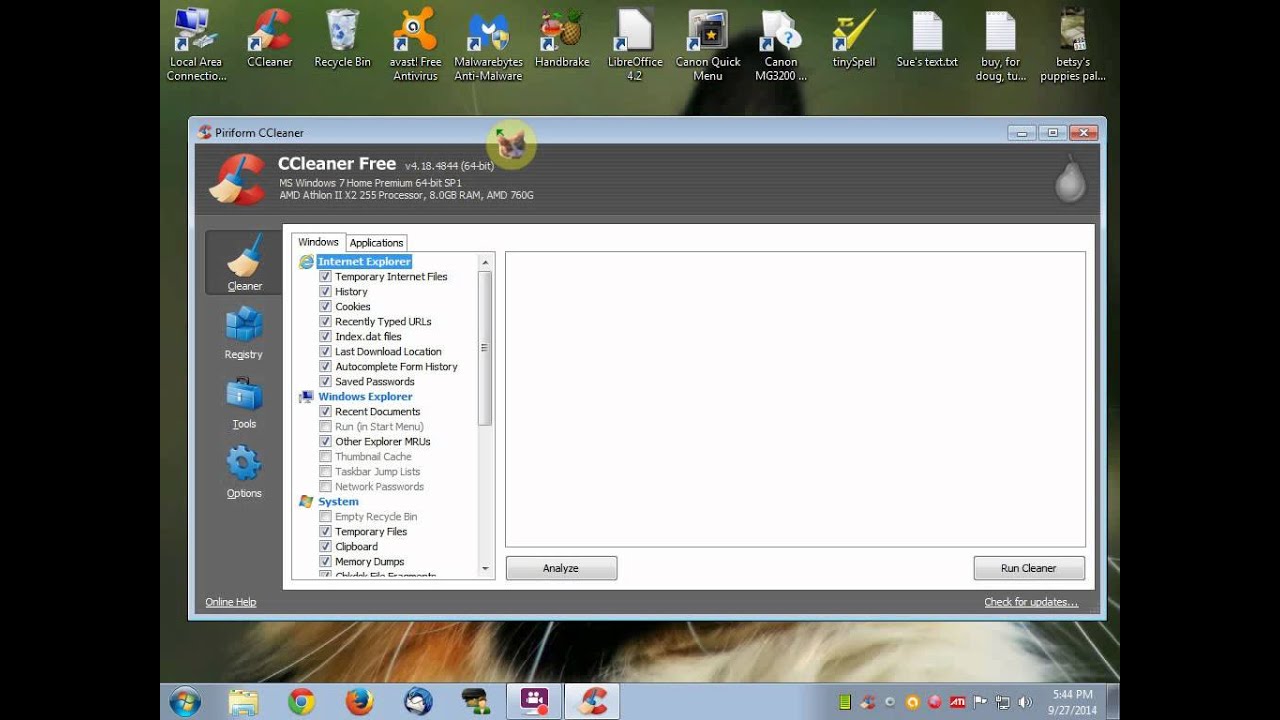Toggle System Temporary Files checkbox
The image size is (1280, 720).
[325, 532]
